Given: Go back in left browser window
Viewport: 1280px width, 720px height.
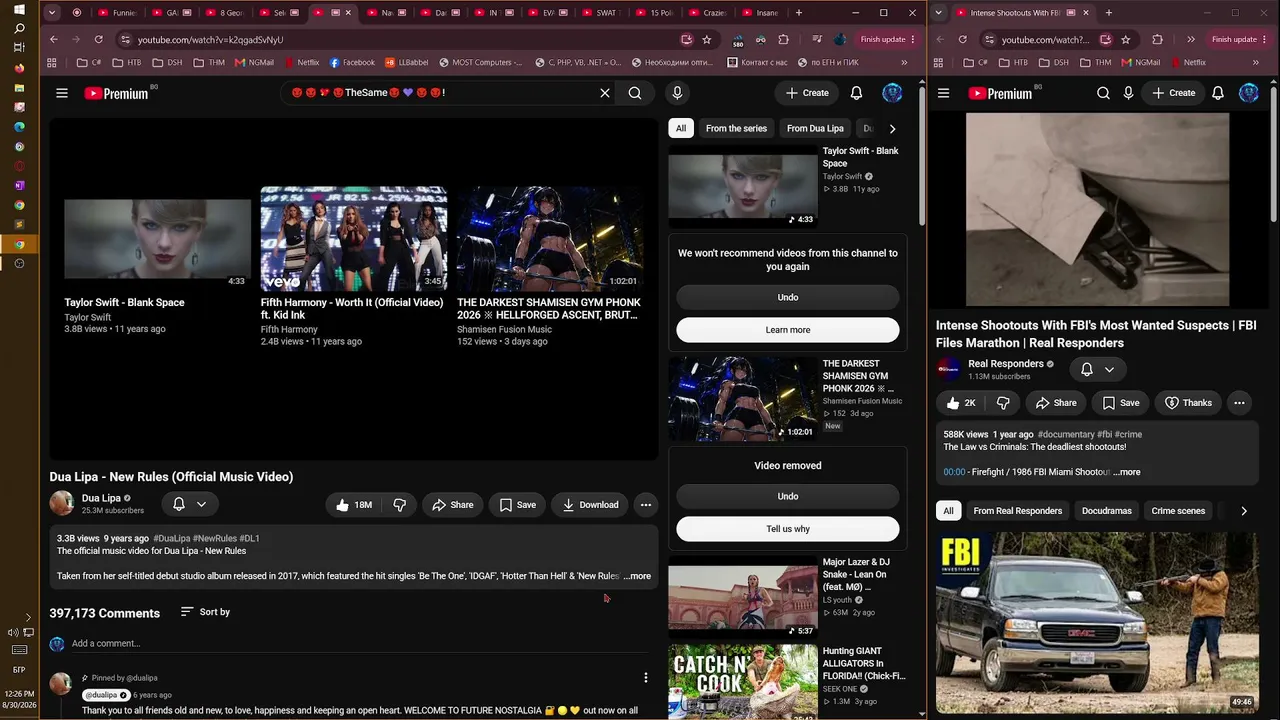Looking at the screenshot, I should tap(54, 39).
